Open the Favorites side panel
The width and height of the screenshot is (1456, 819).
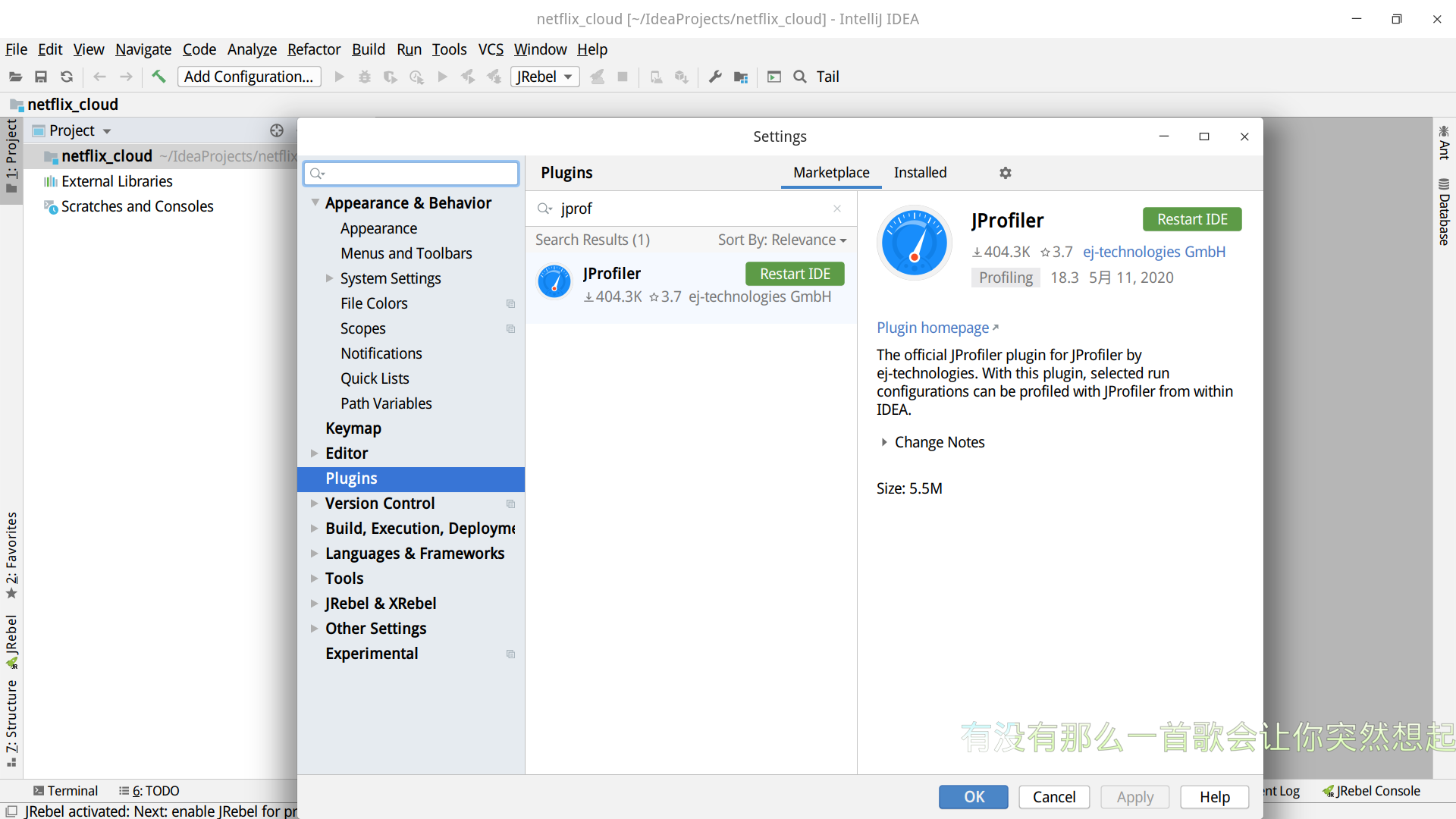pyautogui.click(x=11, y=555)
